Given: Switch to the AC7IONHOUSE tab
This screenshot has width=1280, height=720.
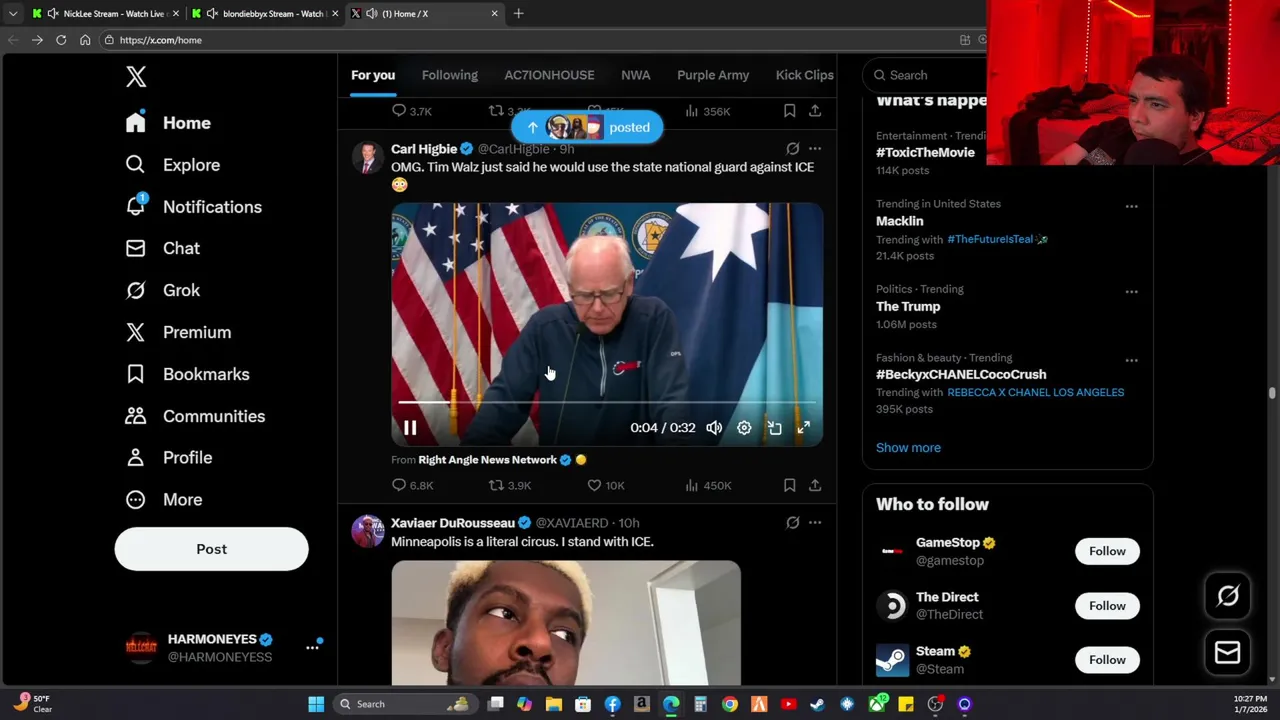Looking at the screenshot, I should click(549, 75).
